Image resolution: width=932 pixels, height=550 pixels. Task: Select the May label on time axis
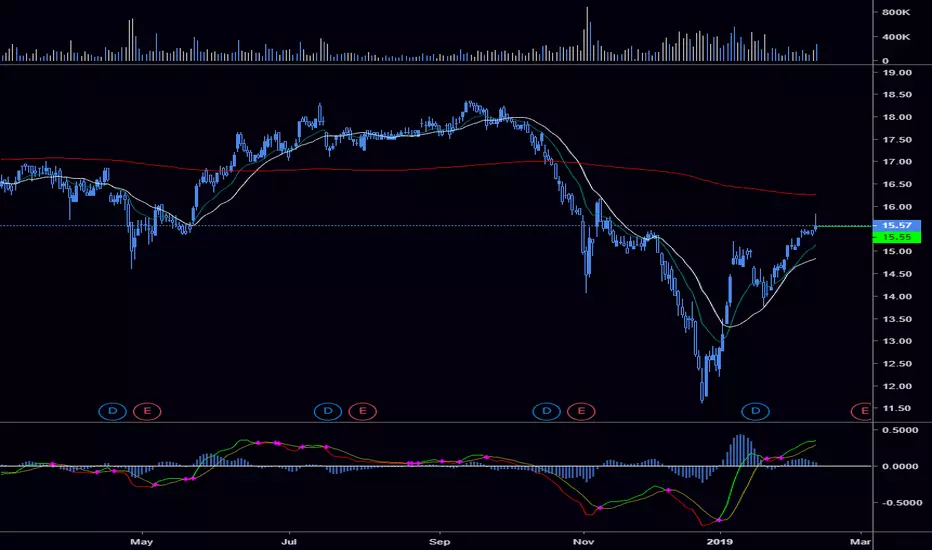141,542
